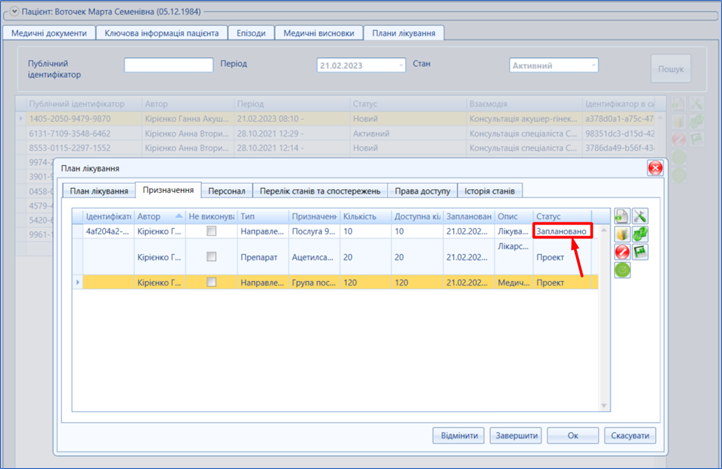Click the Публічний ідентифікатор input field
This screenshot has height=469, width=722.
point(169,65)
